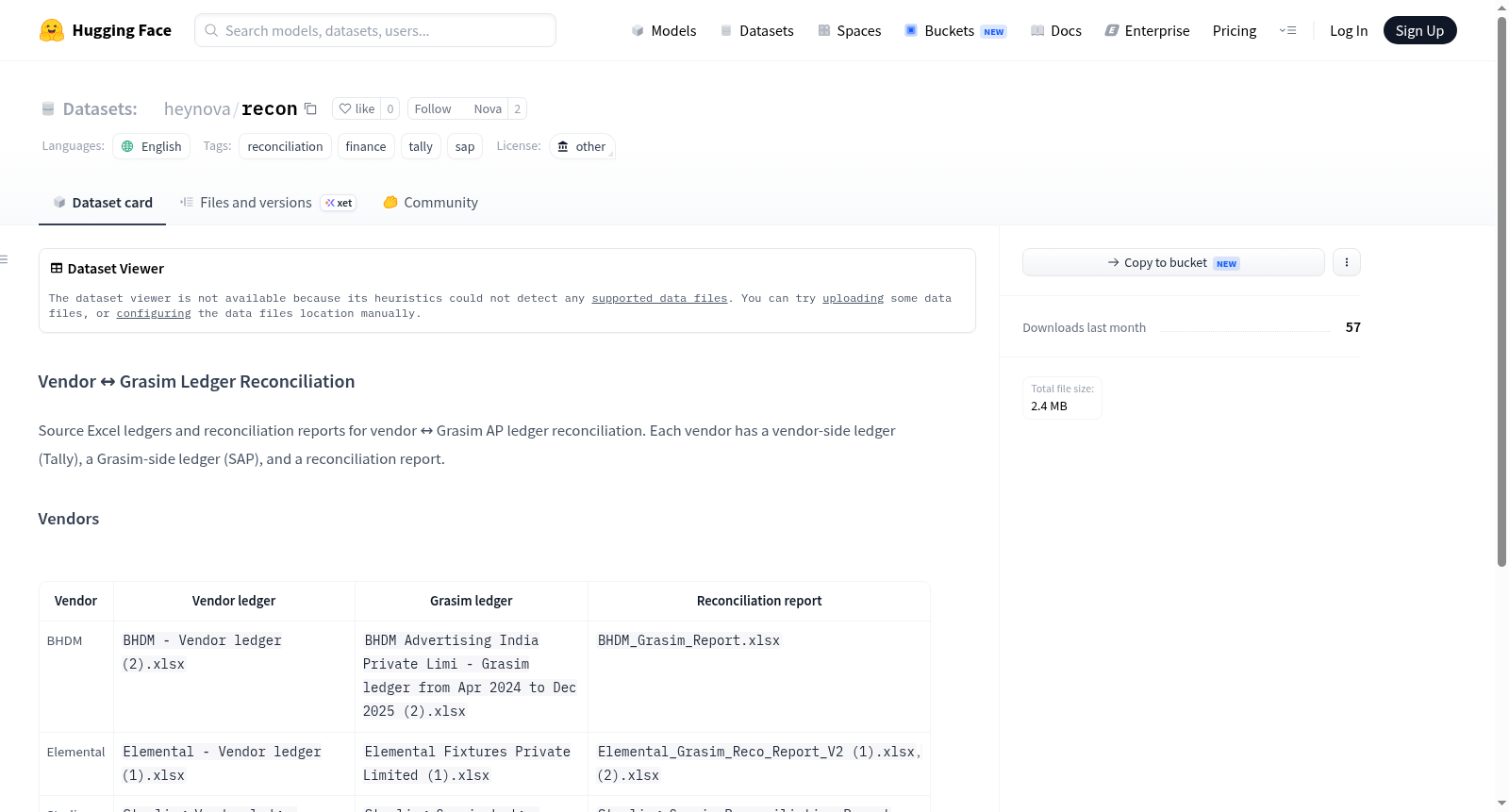Click the recon dataset name
The height and width of the screenshot is (812, 1509).
[x=270, y=108]
